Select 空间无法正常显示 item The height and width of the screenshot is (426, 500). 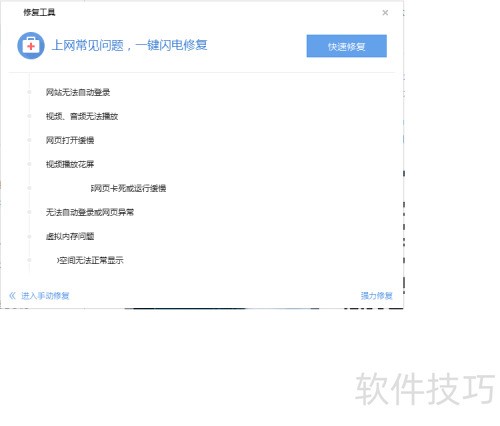click(90, 260)
